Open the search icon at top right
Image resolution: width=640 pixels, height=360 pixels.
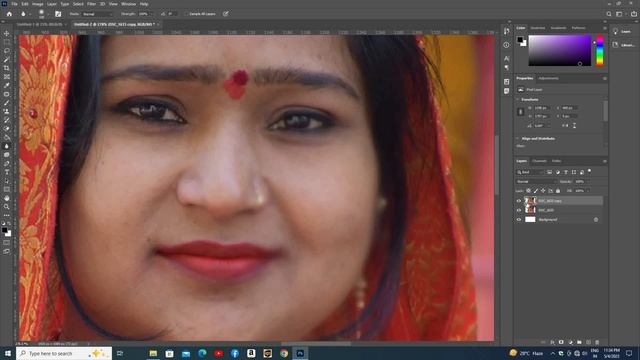click(609, 14)
